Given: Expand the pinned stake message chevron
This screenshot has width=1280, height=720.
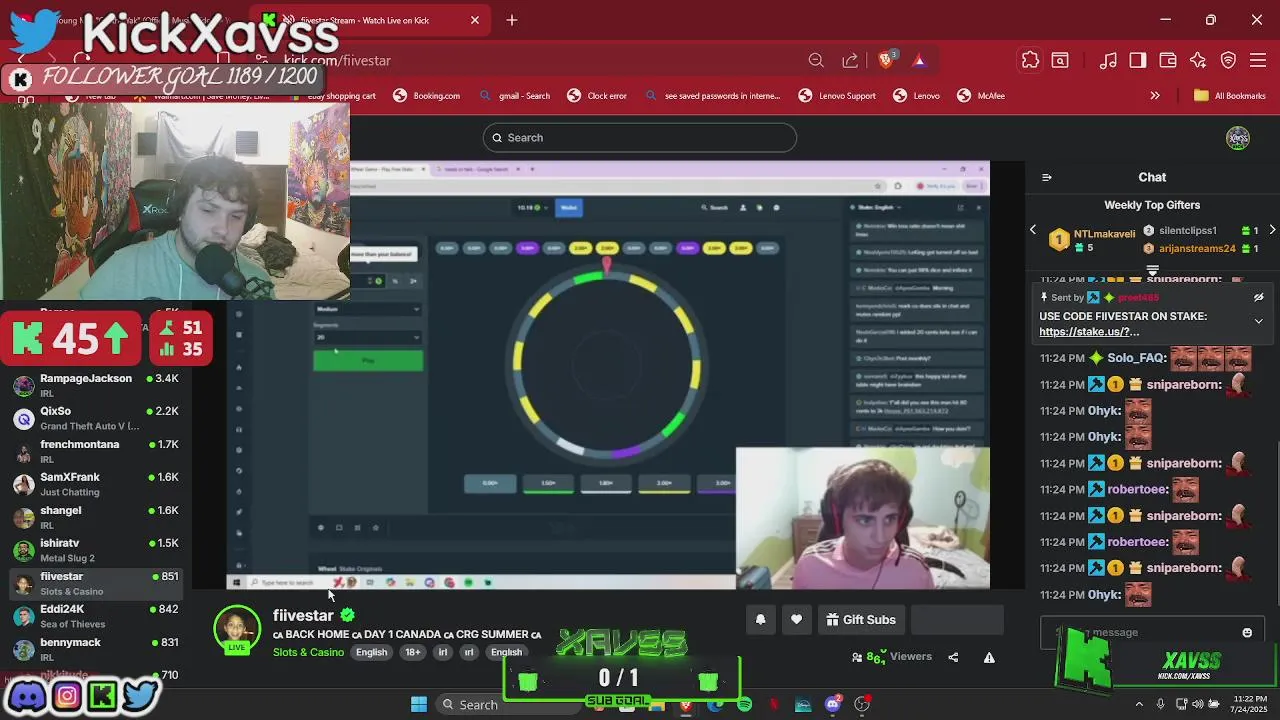Looking at the screenshot, I should [1258, 321].
